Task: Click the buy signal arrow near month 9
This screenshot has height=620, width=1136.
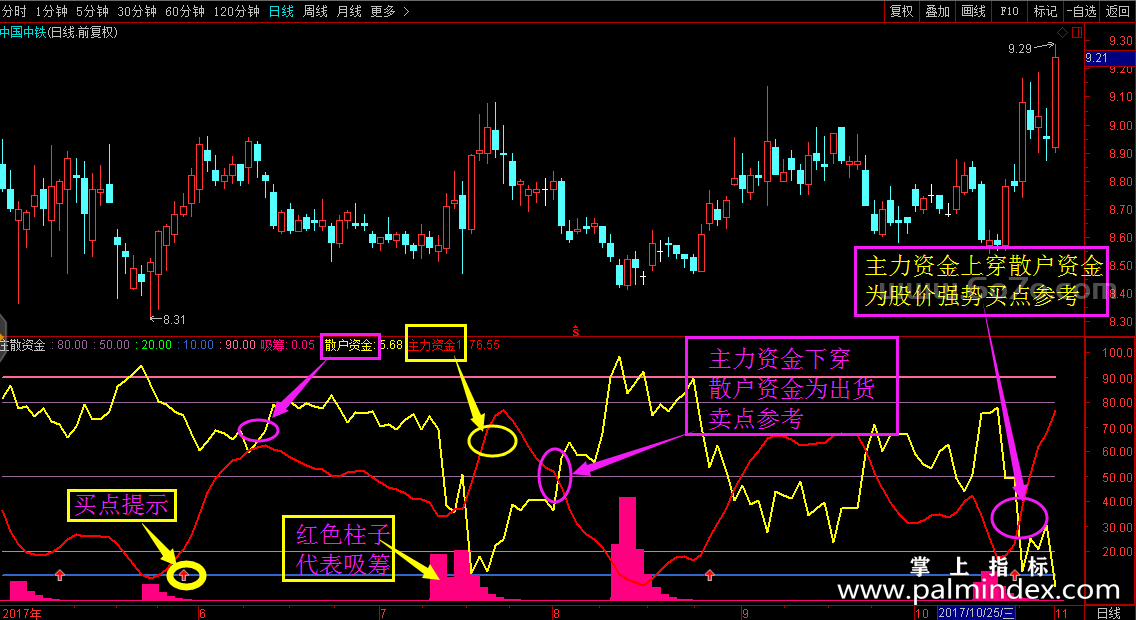Action: coord(709,575)
